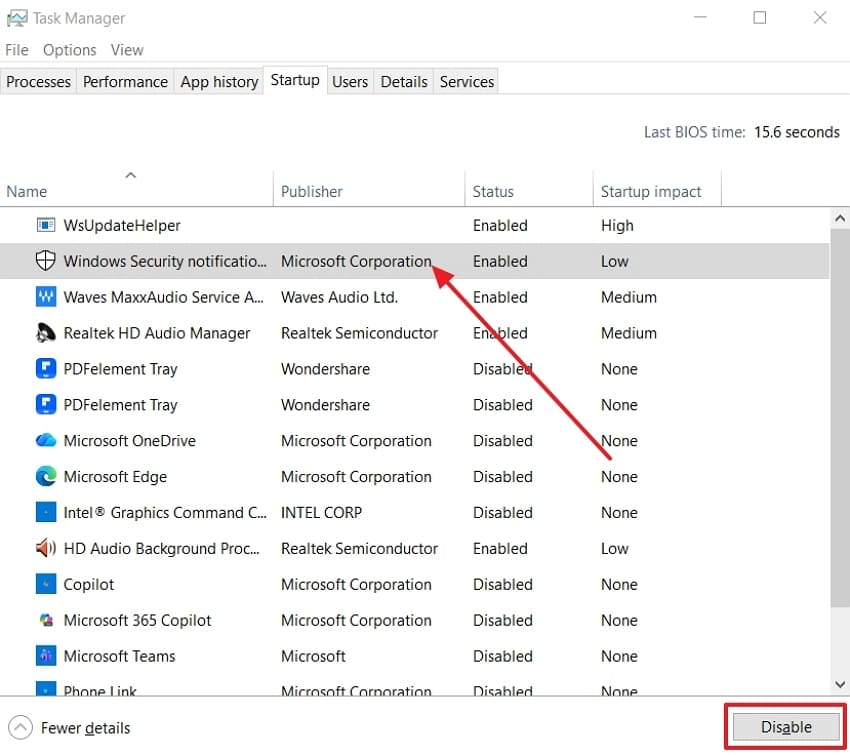The height and width of the screenshot is (755, 850).
Task: Open the Processes tab
Action: pyautogui.click(x=38, y=81)
